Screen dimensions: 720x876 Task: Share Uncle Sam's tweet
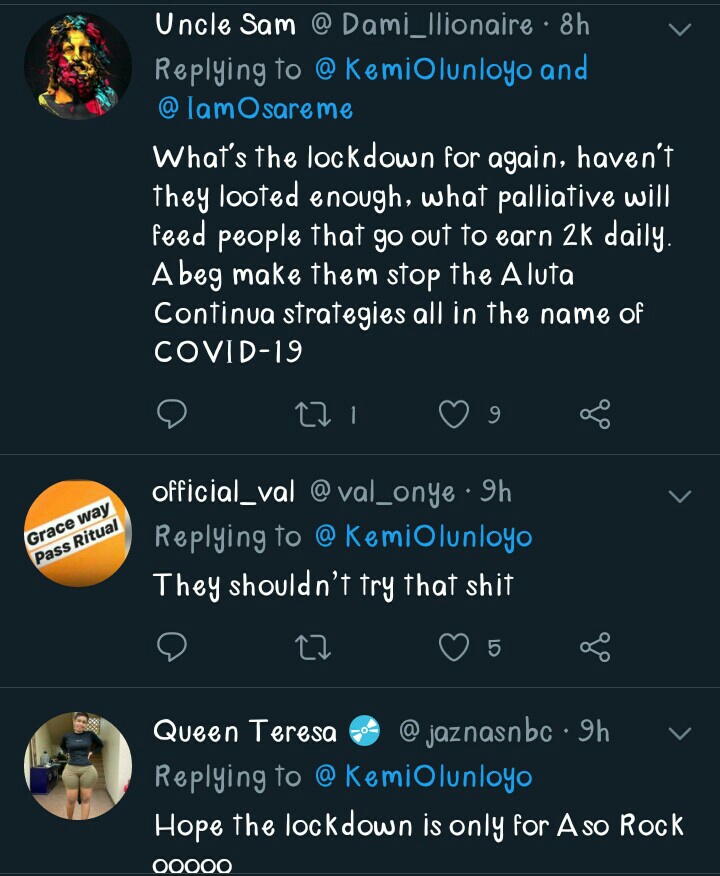[595, 414]
